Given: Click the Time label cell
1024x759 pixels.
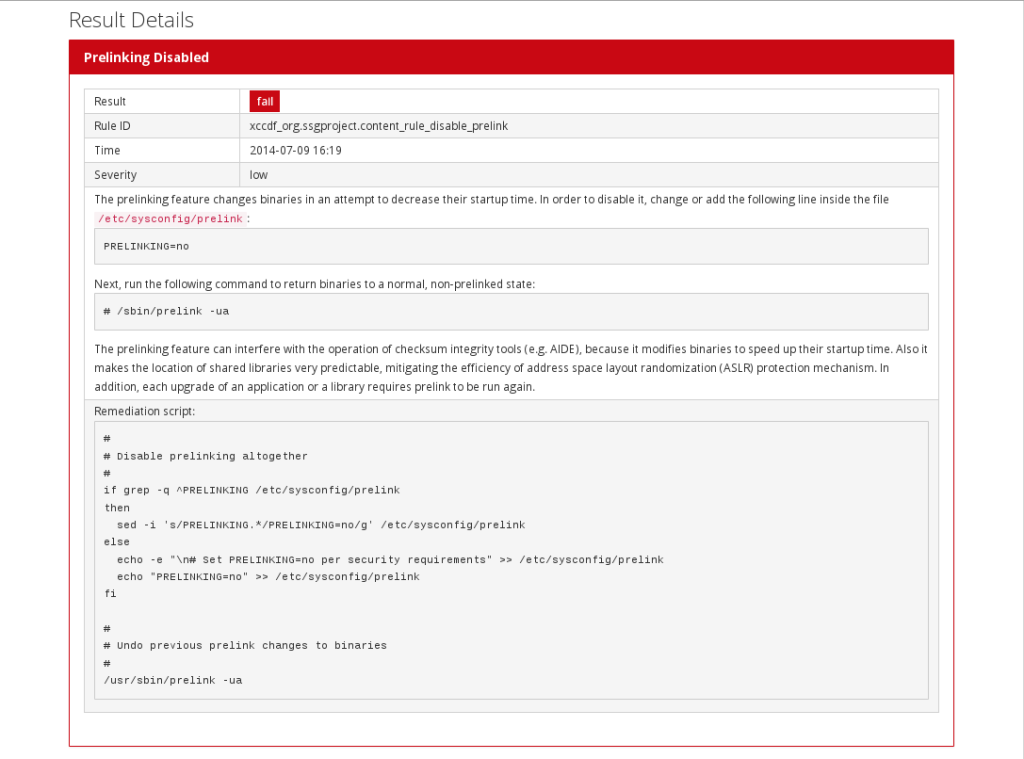Looking at the screenshot, I should pyautogui.click(x=162, y=150).
